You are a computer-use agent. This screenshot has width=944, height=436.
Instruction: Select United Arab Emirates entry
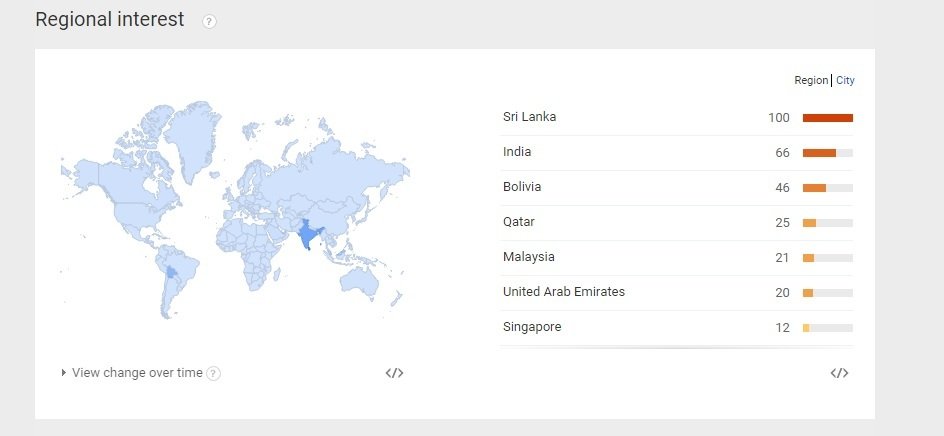pyautogui.click(x=563, y=292)
